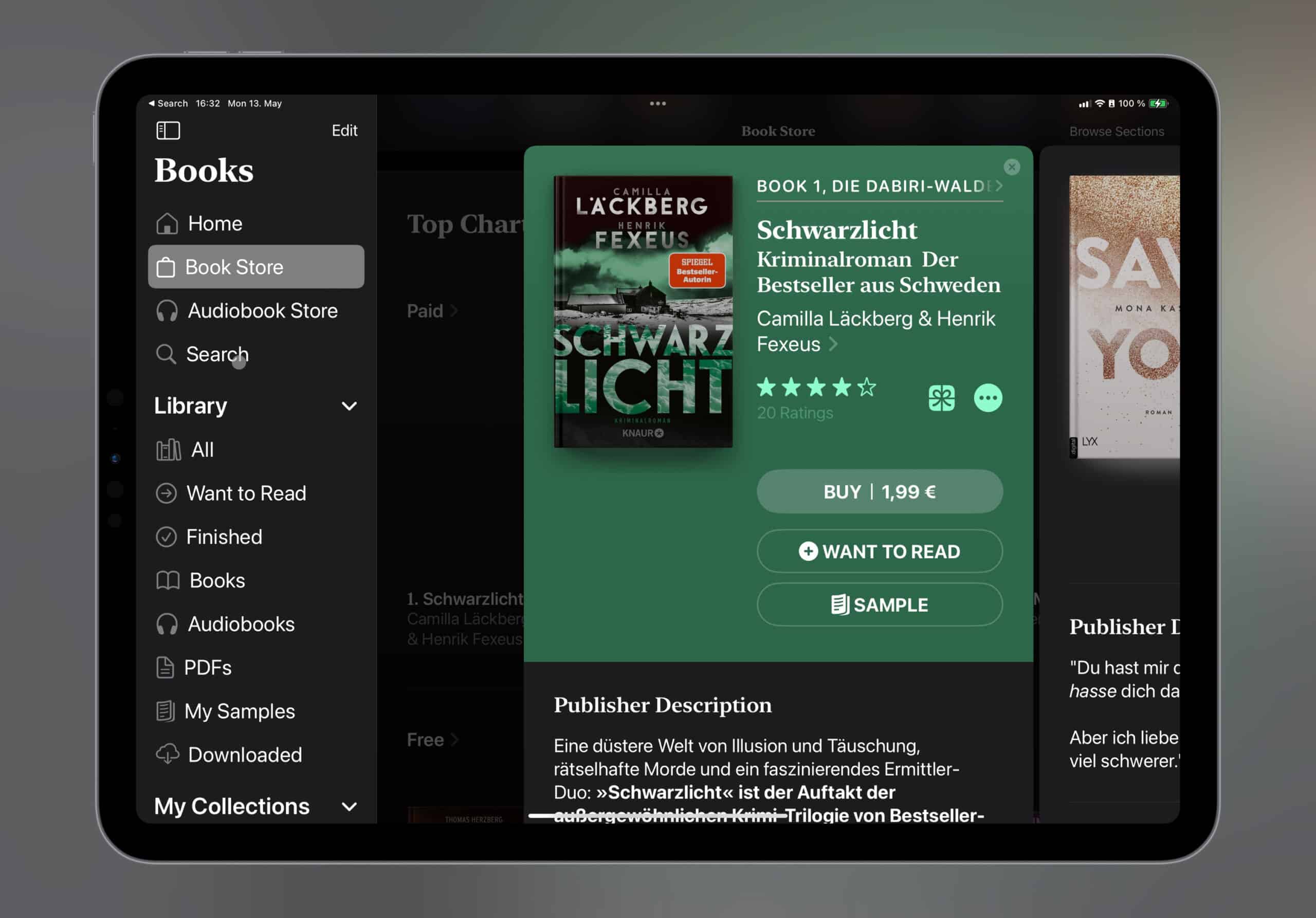
Task: Tap the star rating row
Action: pos(816,388)
